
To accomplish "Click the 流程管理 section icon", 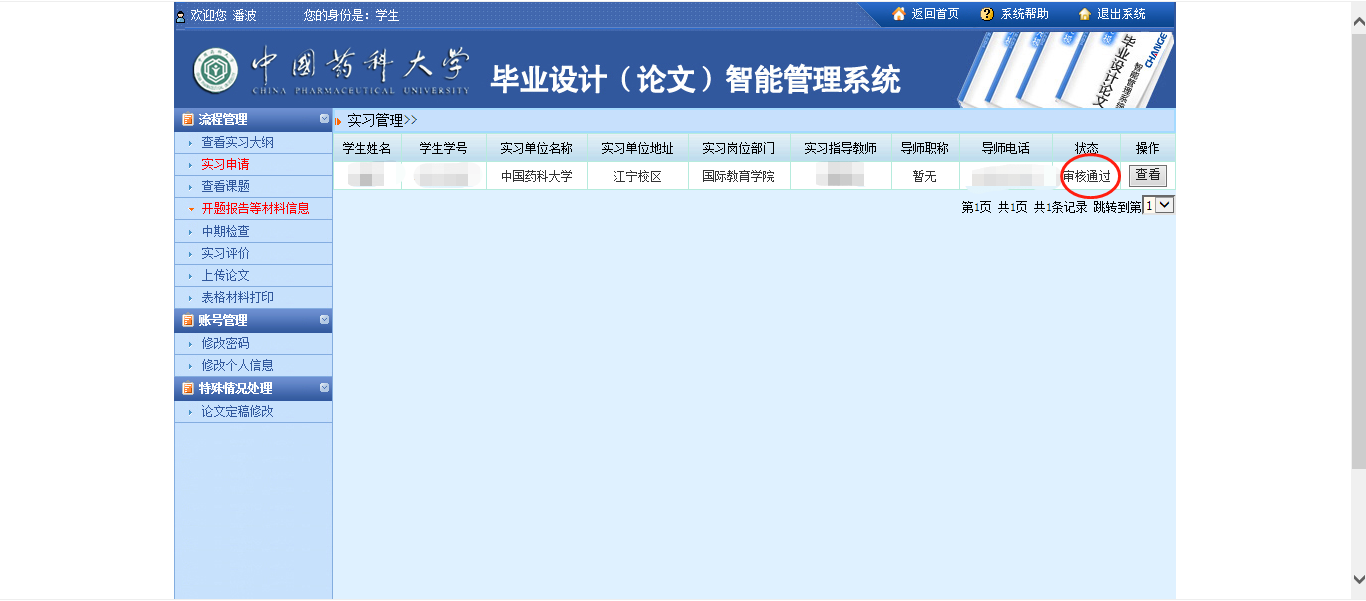I will pyautogui.click(x=187, y=120).
